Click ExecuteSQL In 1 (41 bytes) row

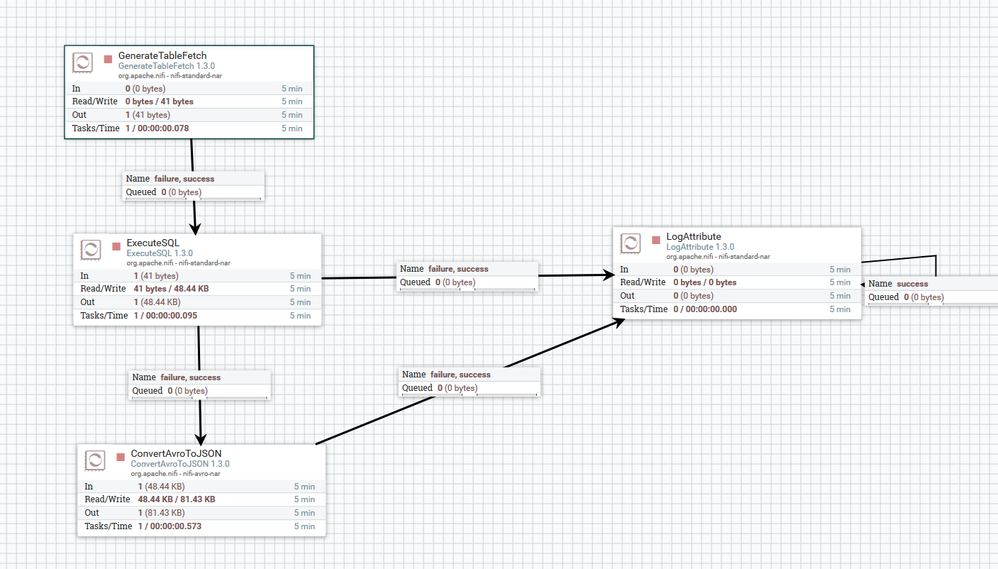coord(197,276)
